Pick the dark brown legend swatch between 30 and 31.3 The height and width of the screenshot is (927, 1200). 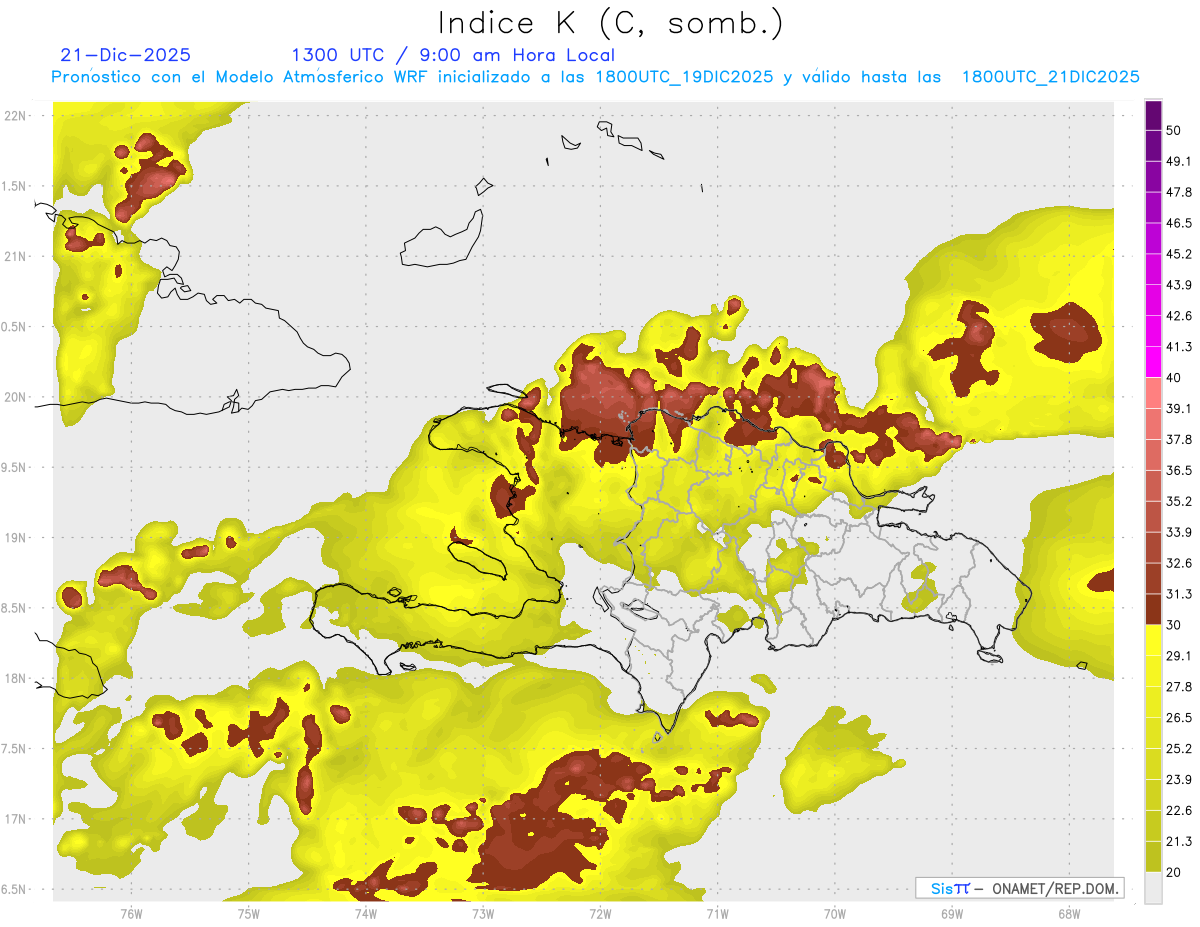[1154, 609]
